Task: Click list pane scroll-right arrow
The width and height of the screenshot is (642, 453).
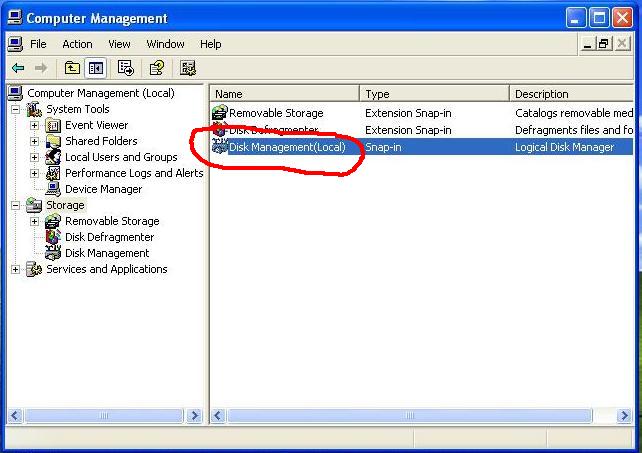Action: [624, 416]
